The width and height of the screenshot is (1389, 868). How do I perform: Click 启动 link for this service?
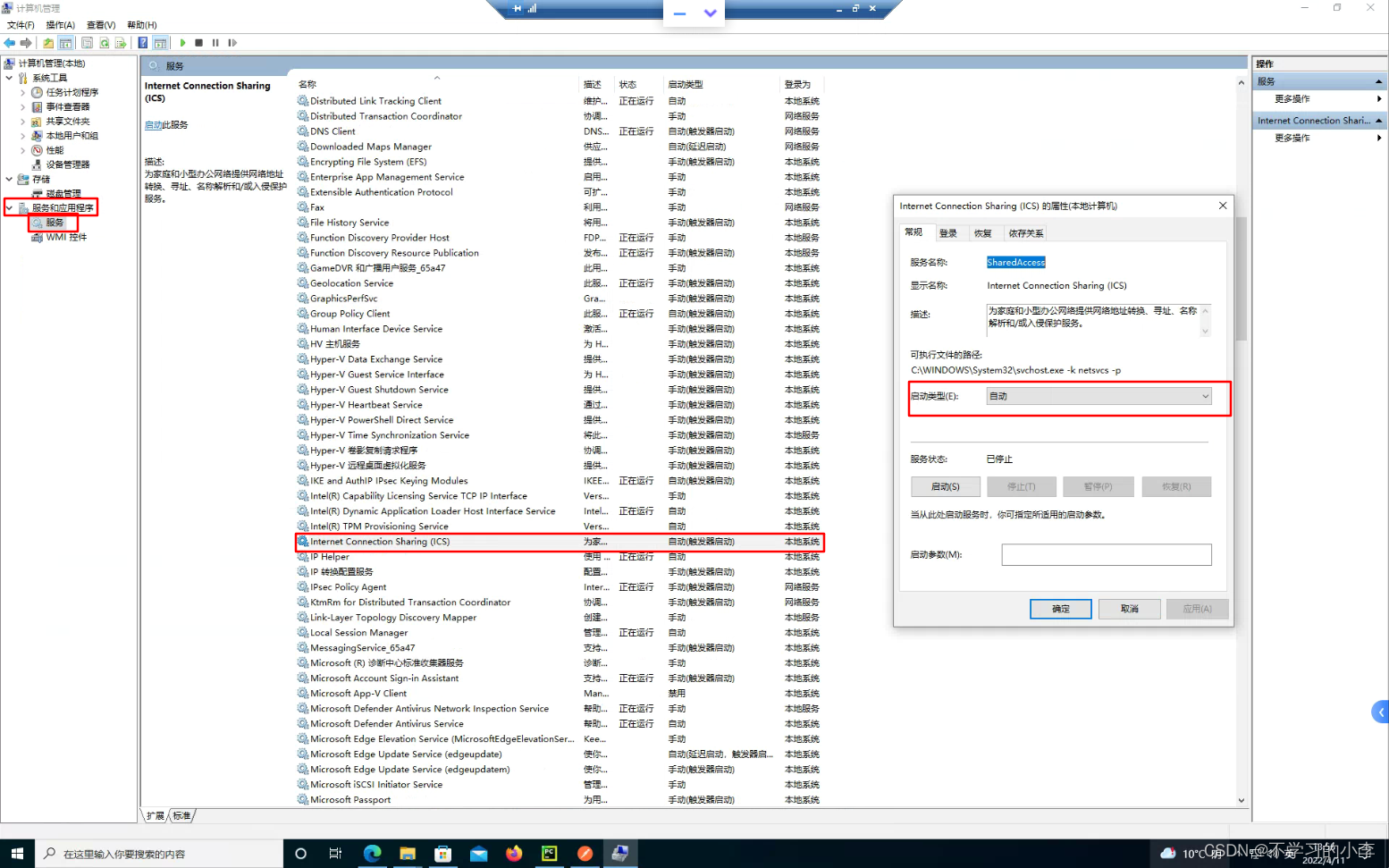153,125
